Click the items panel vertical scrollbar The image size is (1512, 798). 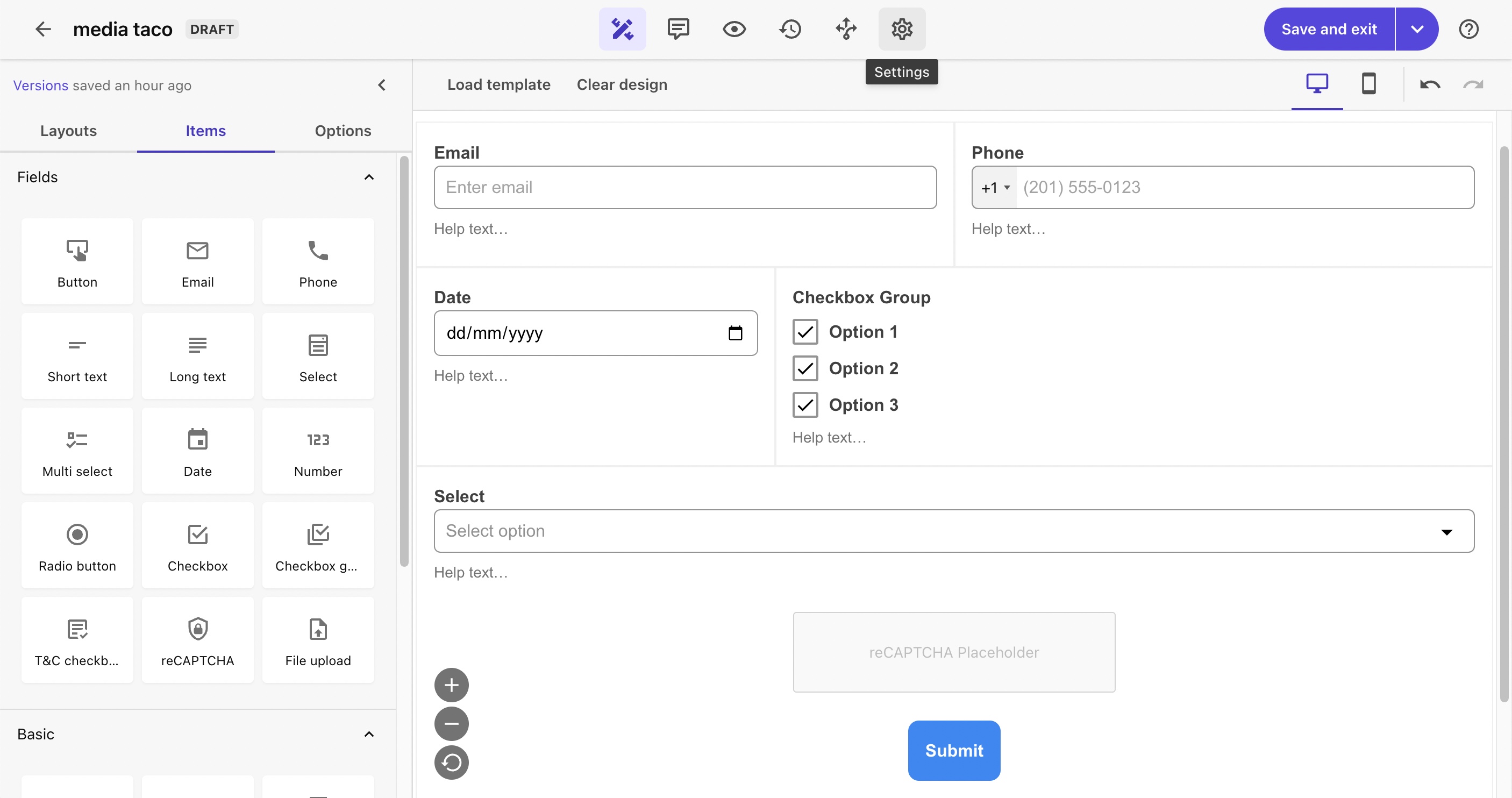pyautogui.click(x=404, y=361)
